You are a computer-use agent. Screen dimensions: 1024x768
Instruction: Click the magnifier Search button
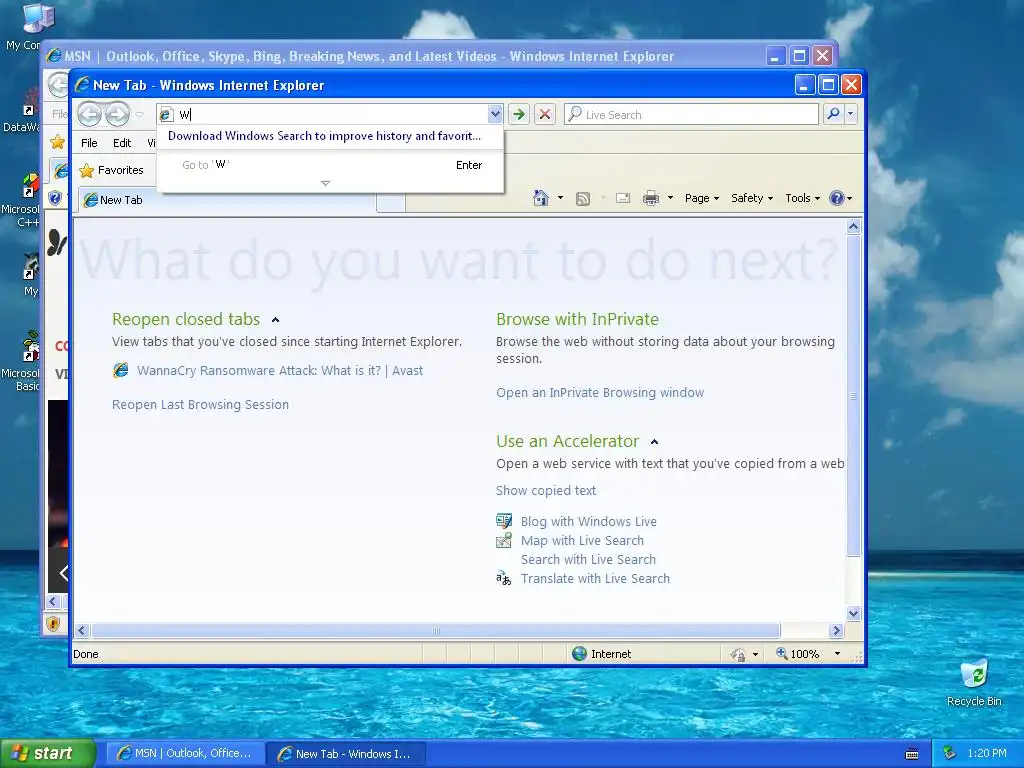coord(833,114)
